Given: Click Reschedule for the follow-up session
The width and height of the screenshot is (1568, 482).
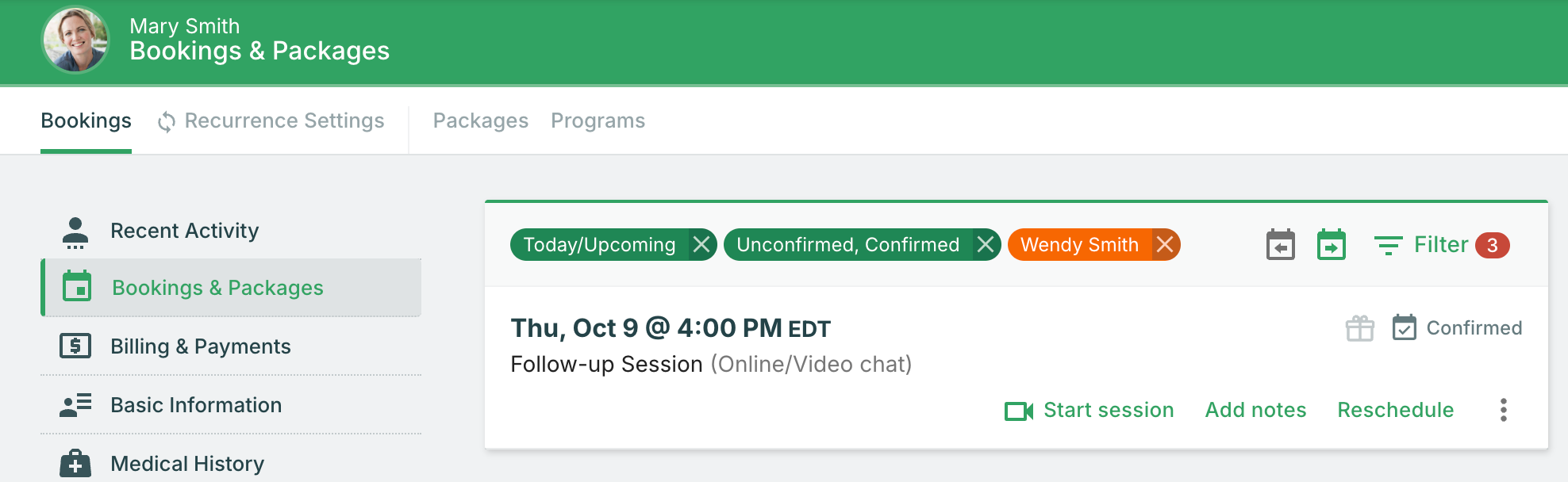Looking at the screenshot, I should 1395,411.
